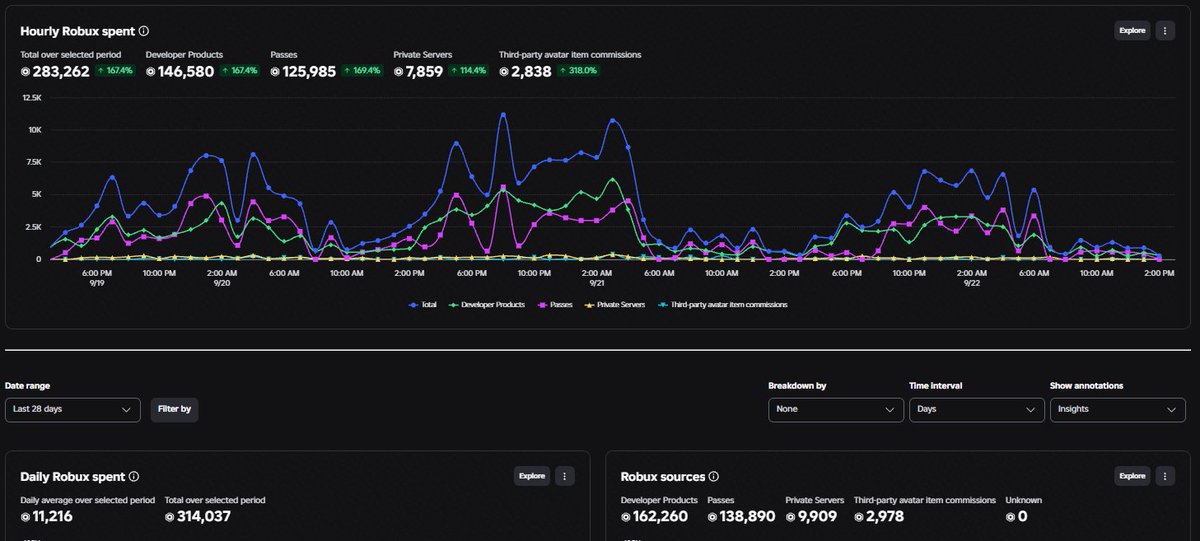Screen dimensions: 1200x541
Task: Click the 114.4% Private Servers badge
Action: 466,72
